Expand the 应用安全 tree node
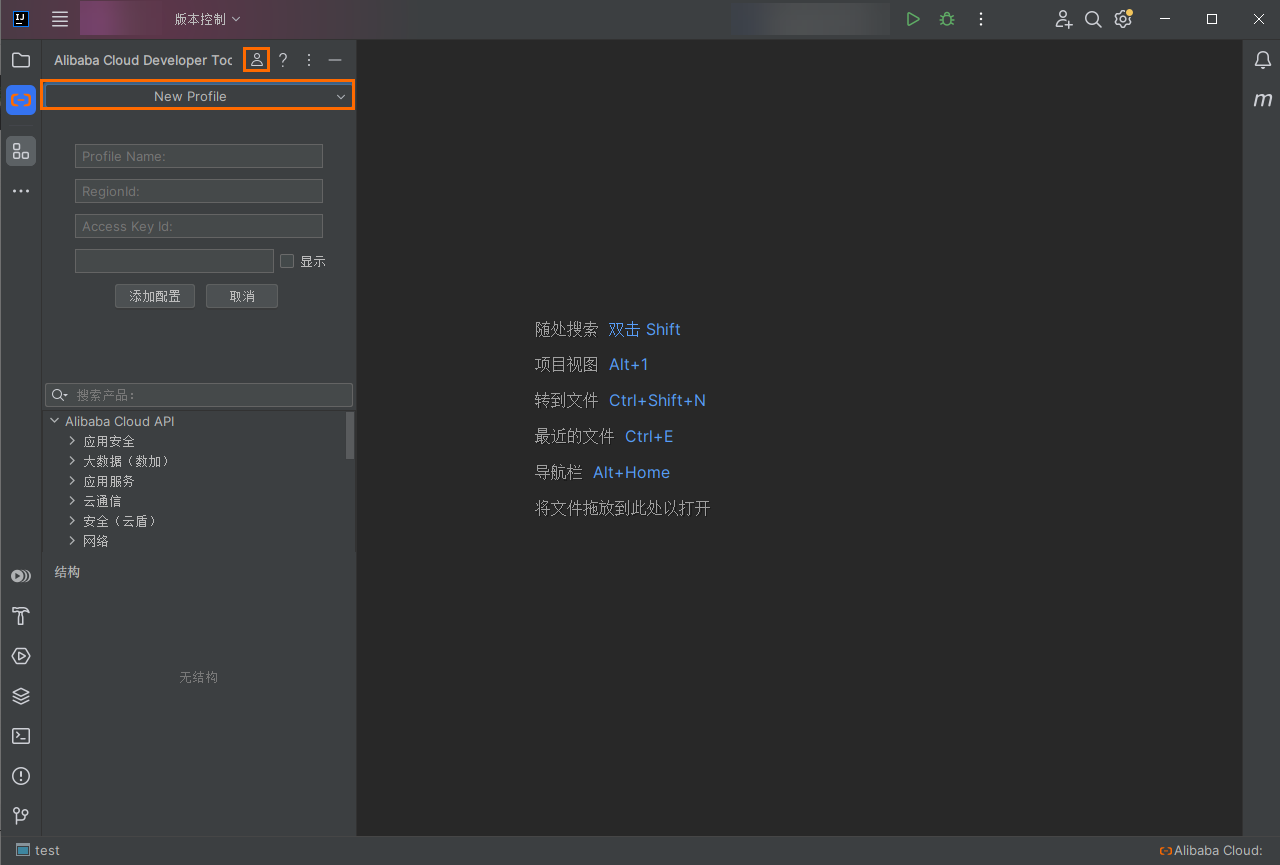 pos(72,441)
